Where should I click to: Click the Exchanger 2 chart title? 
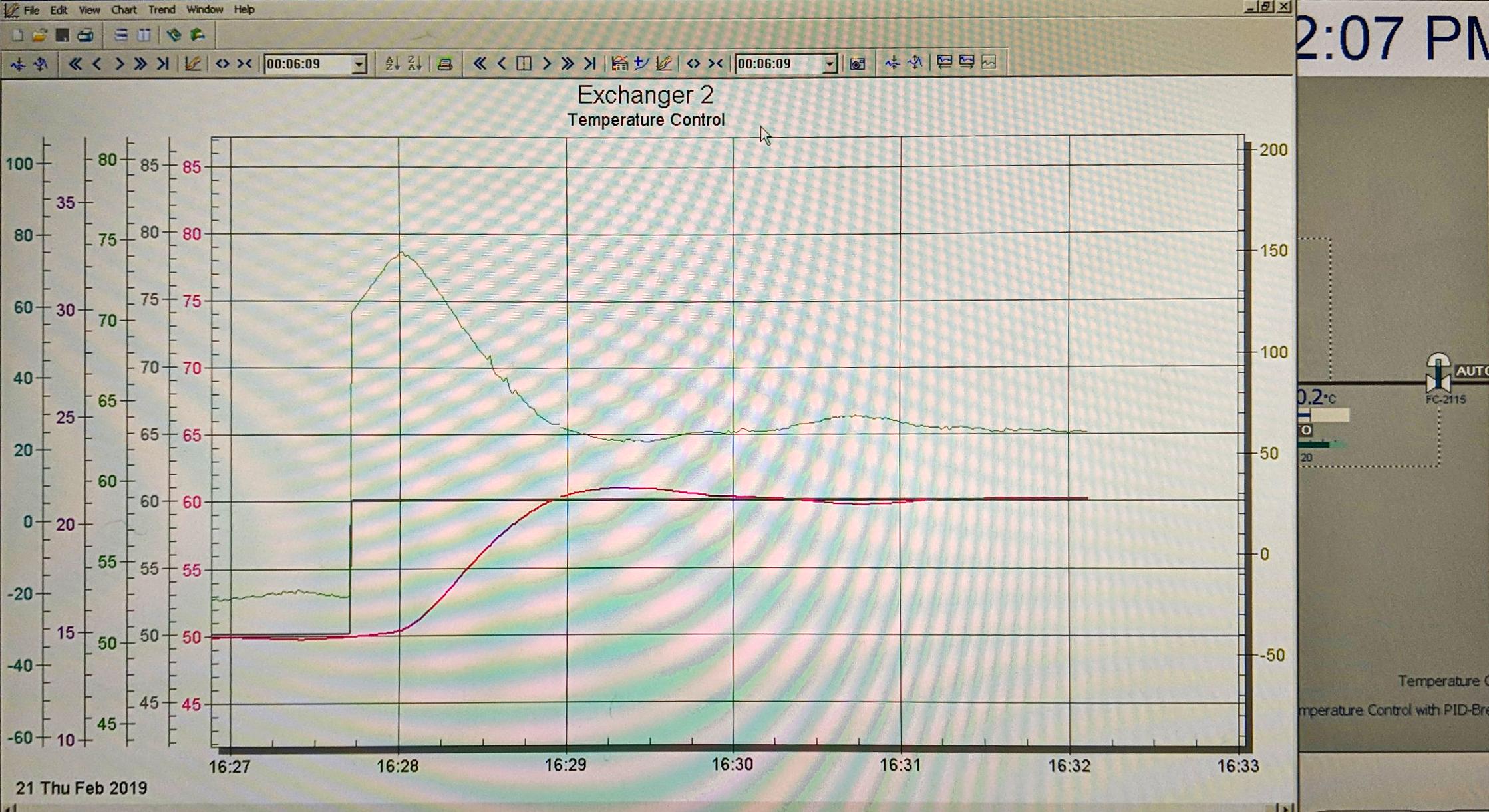[645, 95]
